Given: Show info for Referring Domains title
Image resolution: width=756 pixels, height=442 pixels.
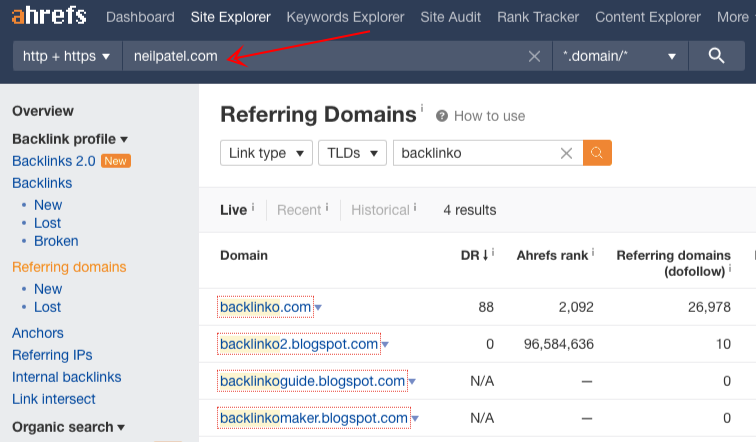Looking at the screenshot, I should tap(422, 107).
